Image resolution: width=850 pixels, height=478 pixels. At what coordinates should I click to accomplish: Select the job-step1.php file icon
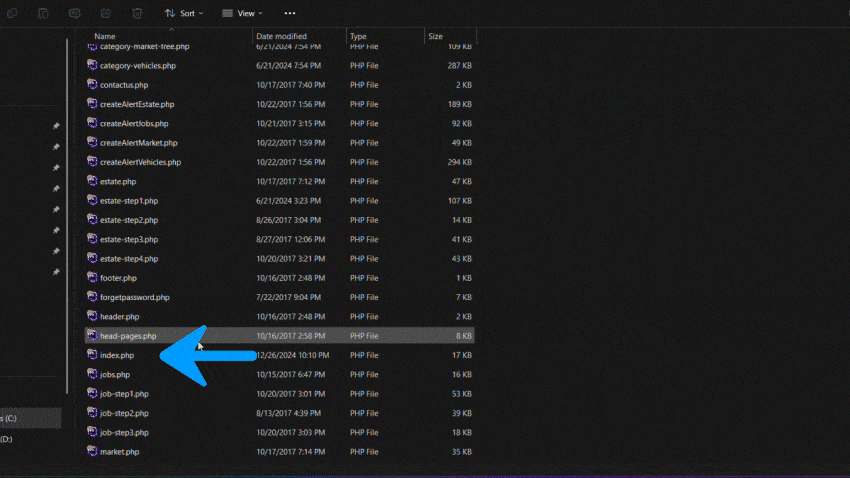click(92, 393)
